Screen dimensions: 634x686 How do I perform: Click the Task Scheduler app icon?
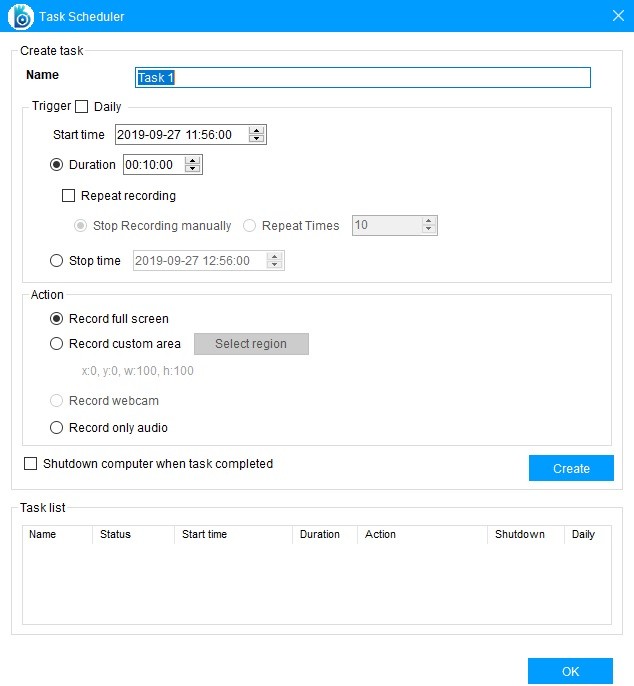tap(20, 16)
